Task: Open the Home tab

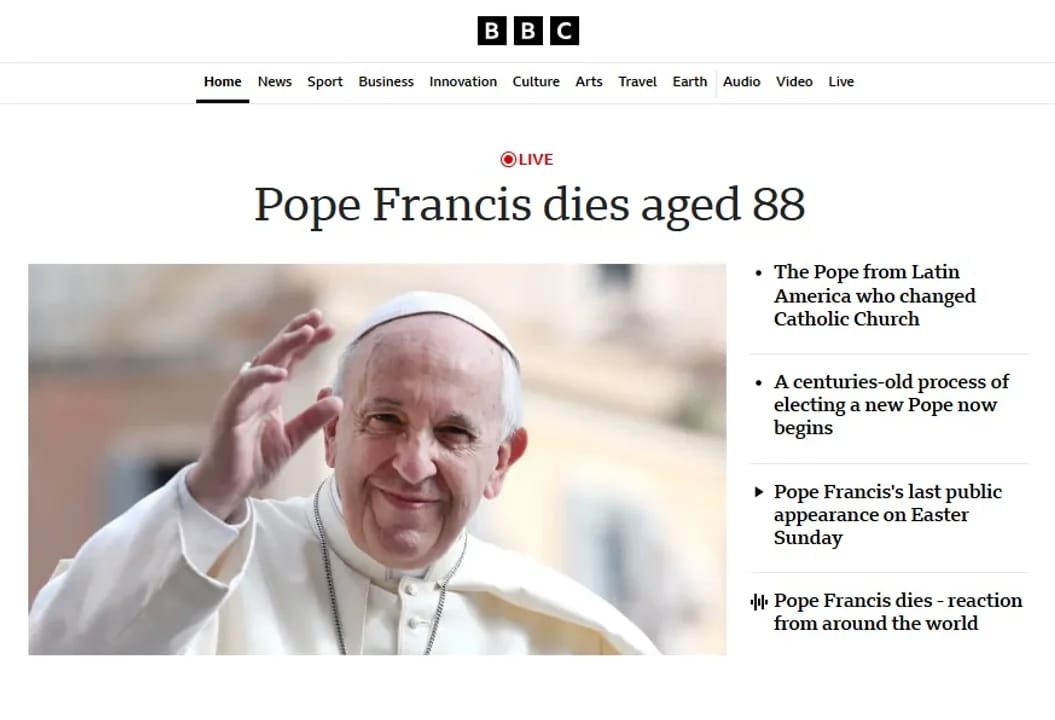Action: pos(223,82)
